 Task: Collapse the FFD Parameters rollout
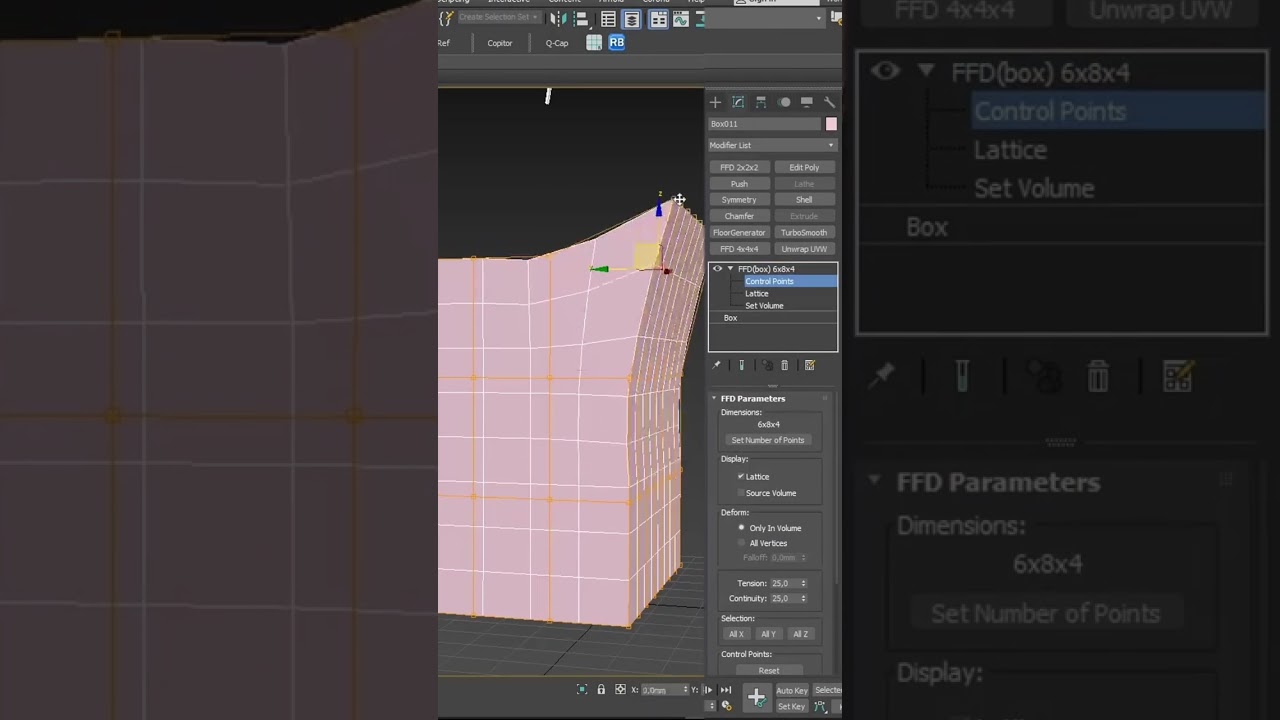click(x=714, y=398)
